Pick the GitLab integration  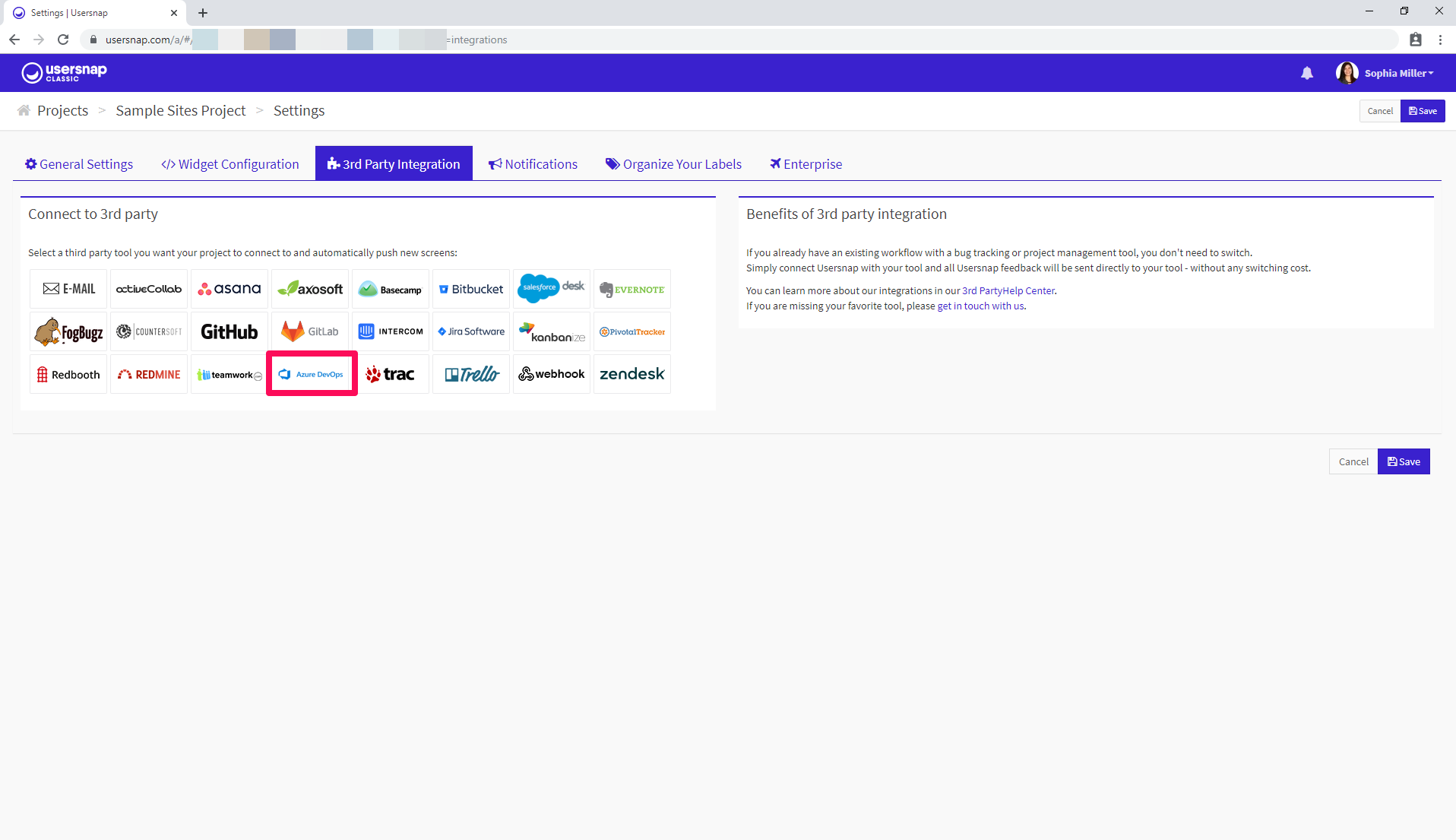(310, 331)
